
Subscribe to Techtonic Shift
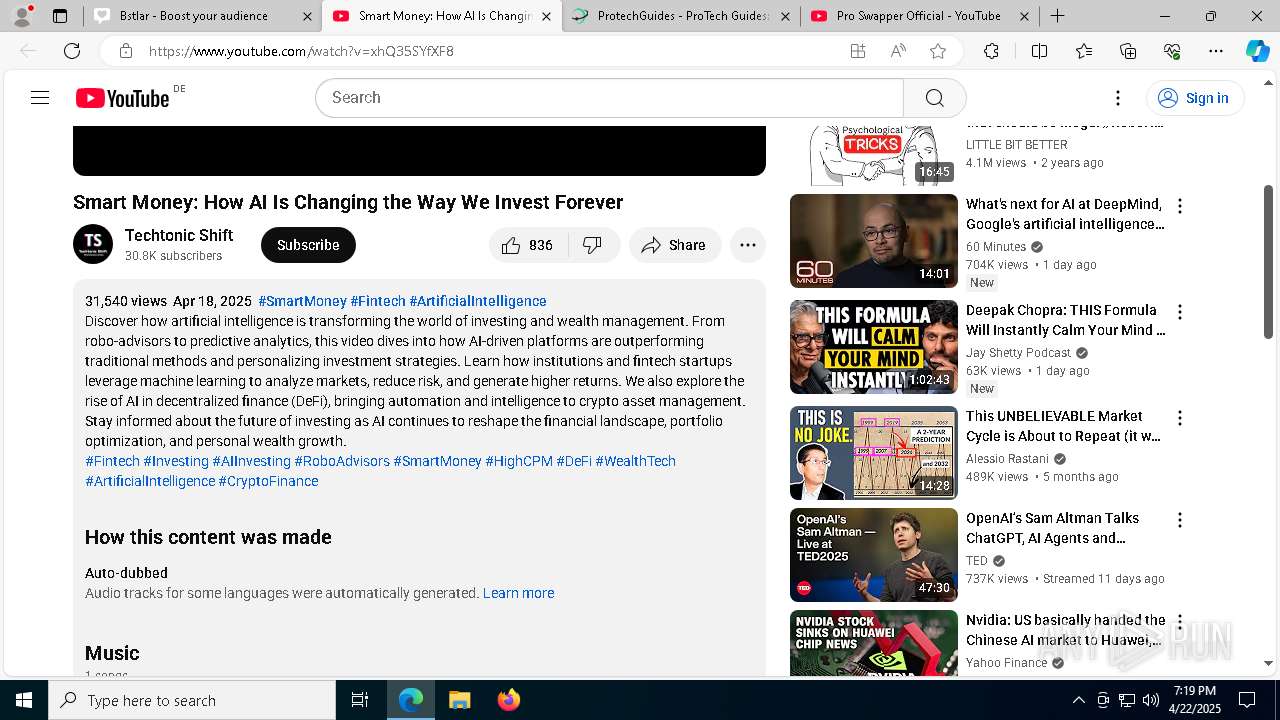[x=308, y=245]
